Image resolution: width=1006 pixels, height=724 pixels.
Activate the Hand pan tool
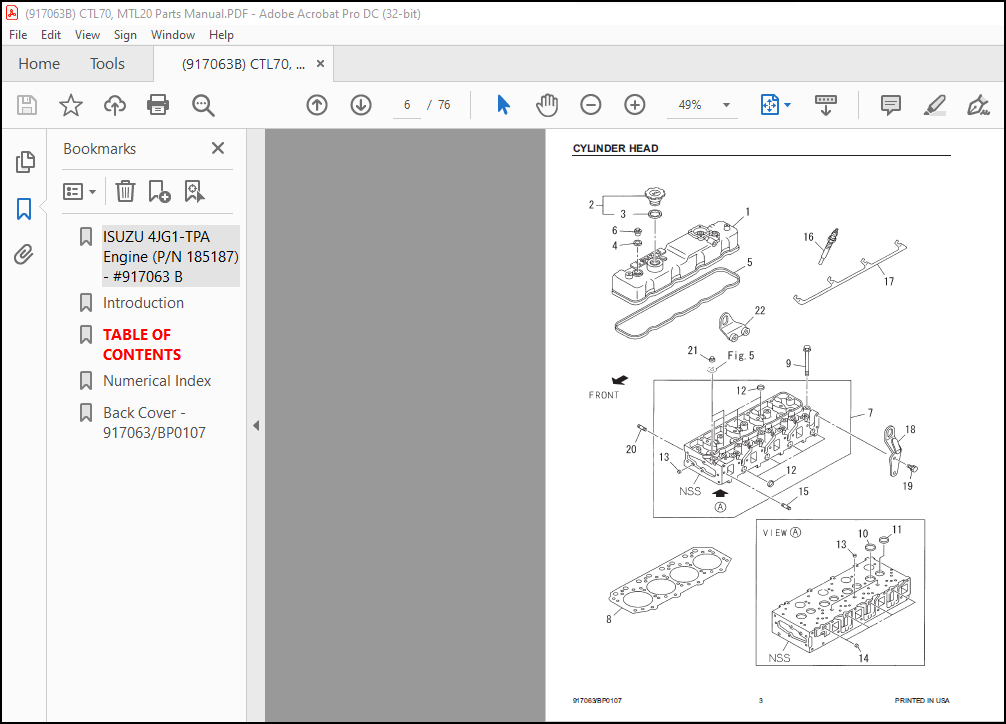click(547, 105)
